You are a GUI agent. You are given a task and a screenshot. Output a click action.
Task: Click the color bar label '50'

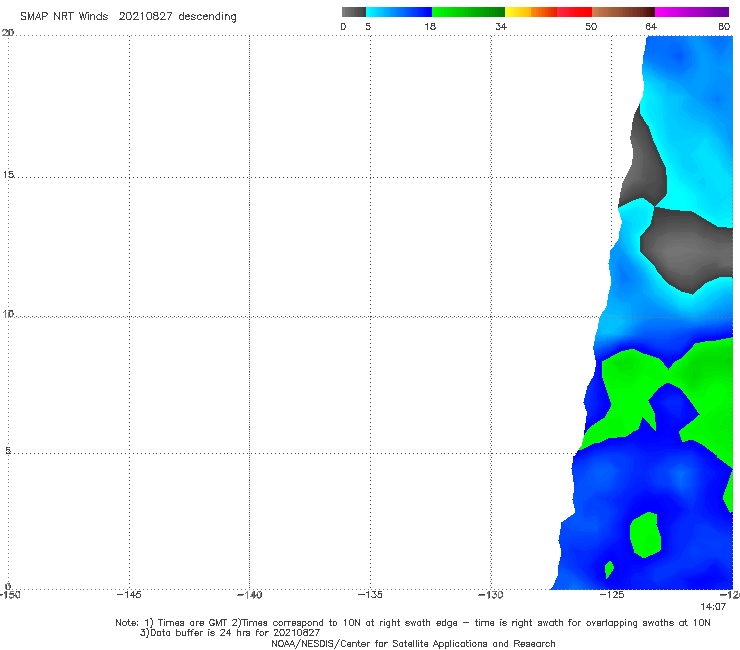click(x=591, y=27)
